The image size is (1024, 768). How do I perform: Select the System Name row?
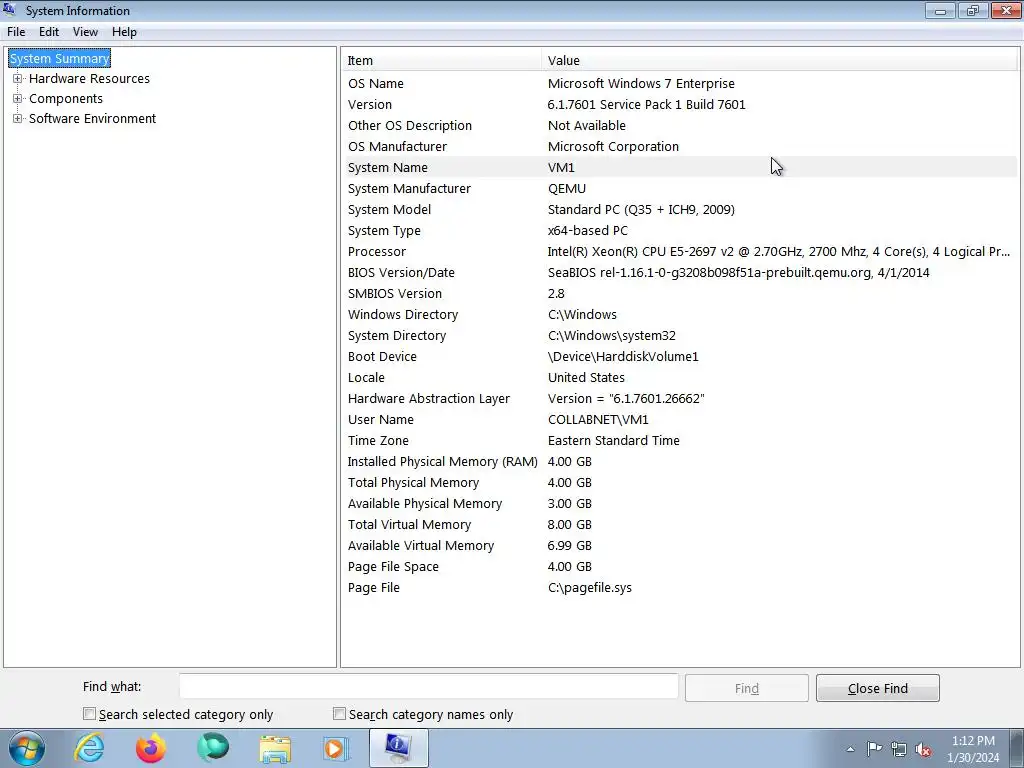click(x=680, y=167)
